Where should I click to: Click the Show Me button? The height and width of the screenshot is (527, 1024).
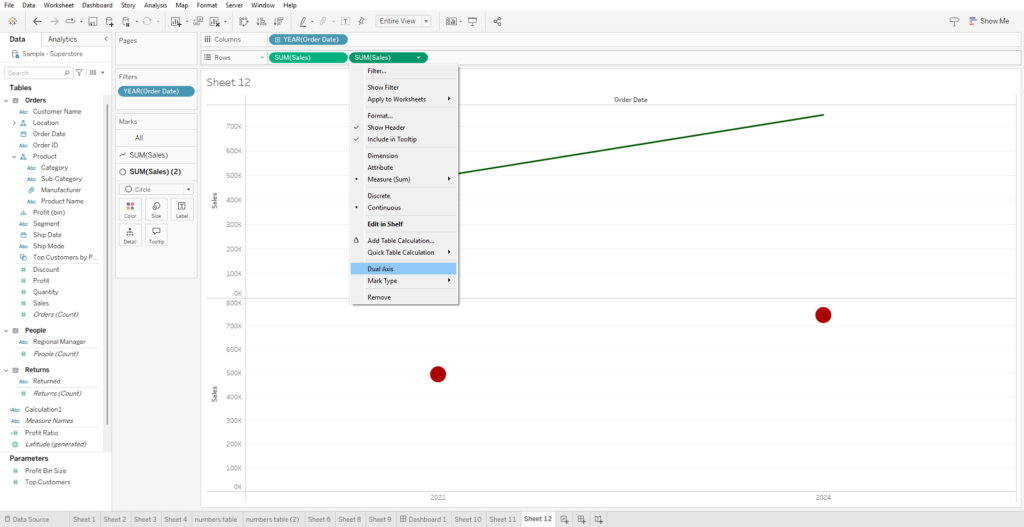[x=989, y=21]
